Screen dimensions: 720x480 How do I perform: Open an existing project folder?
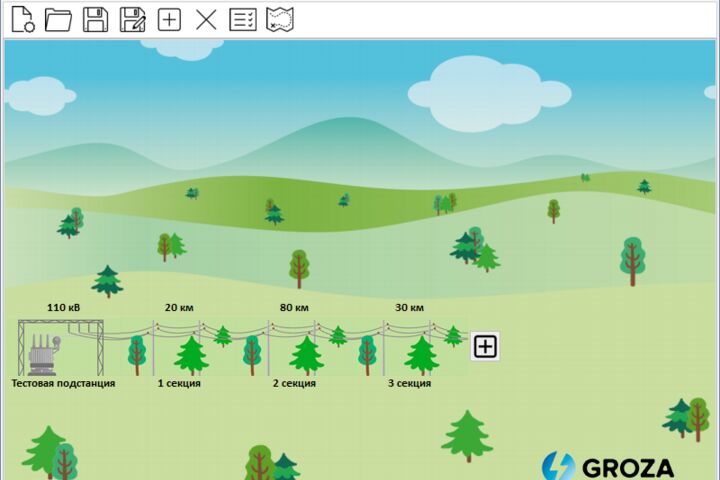click(x=58, y=20)
